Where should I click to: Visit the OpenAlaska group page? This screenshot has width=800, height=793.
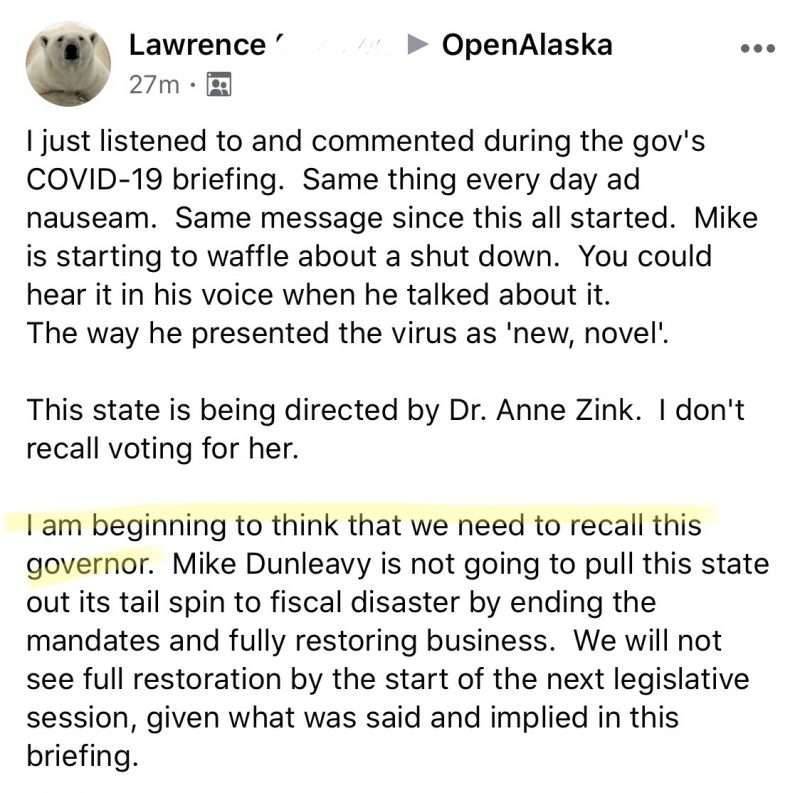(x=527, y=45)
